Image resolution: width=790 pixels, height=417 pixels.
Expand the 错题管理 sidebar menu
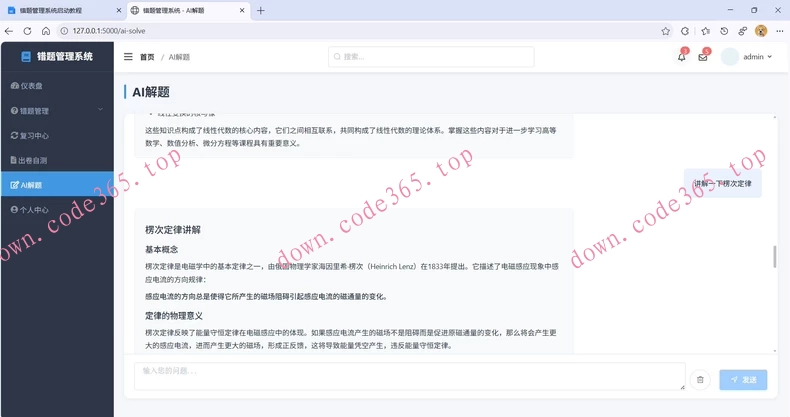(57, 111)
